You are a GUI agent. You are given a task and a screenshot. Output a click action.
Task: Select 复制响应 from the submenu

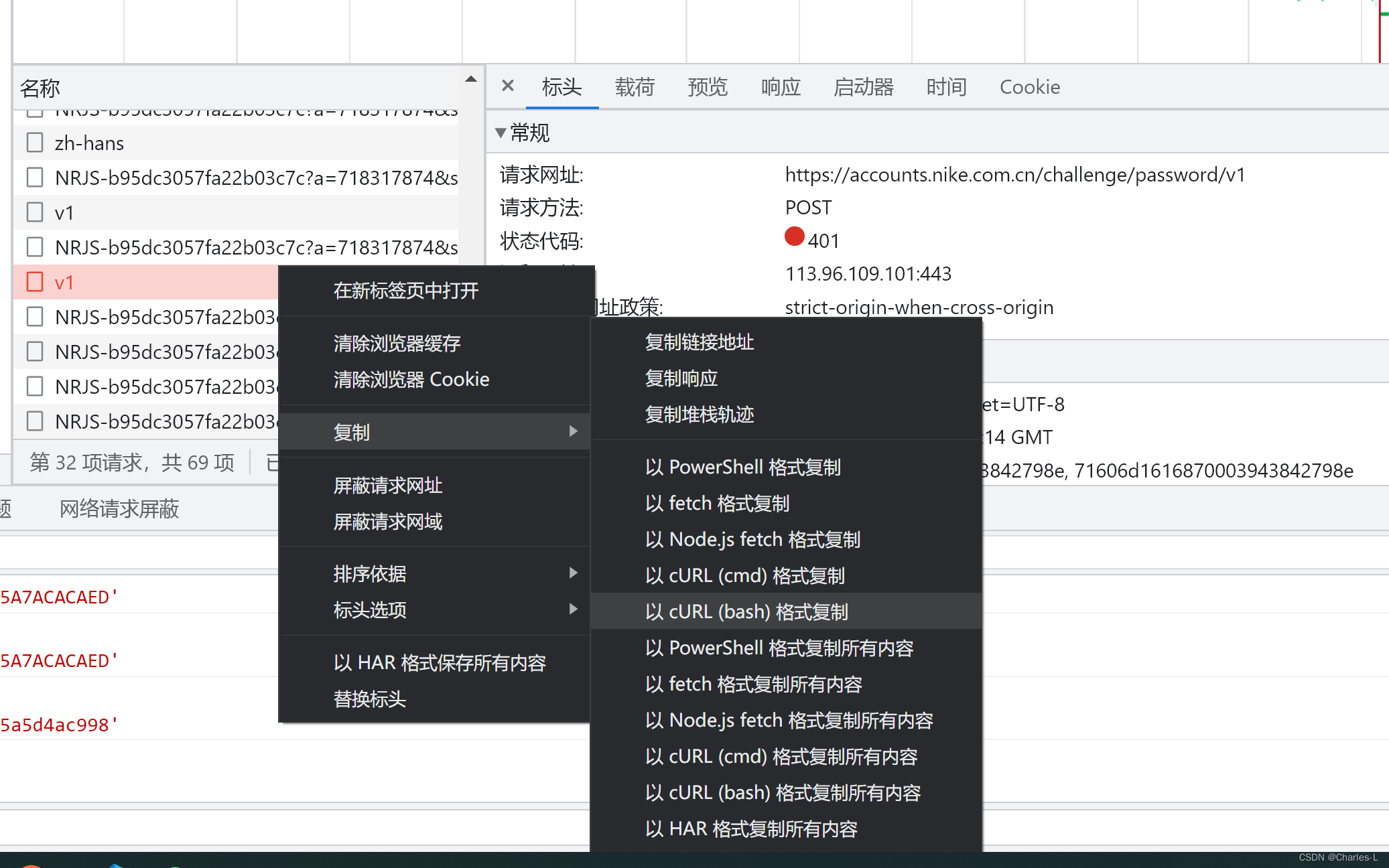pos(681,378)
